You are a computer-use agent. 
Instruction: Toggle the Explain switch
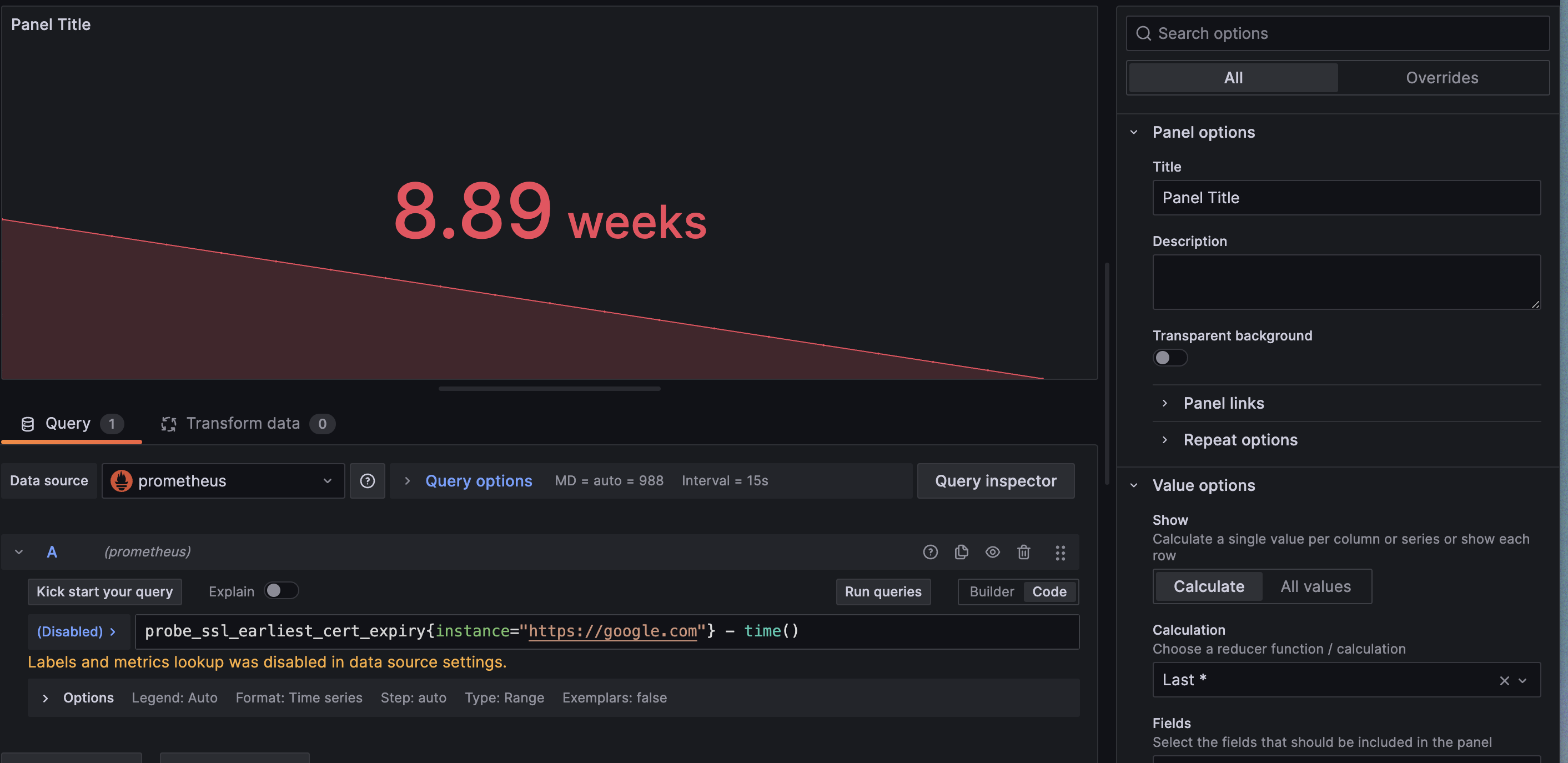[x=280, y=591]
